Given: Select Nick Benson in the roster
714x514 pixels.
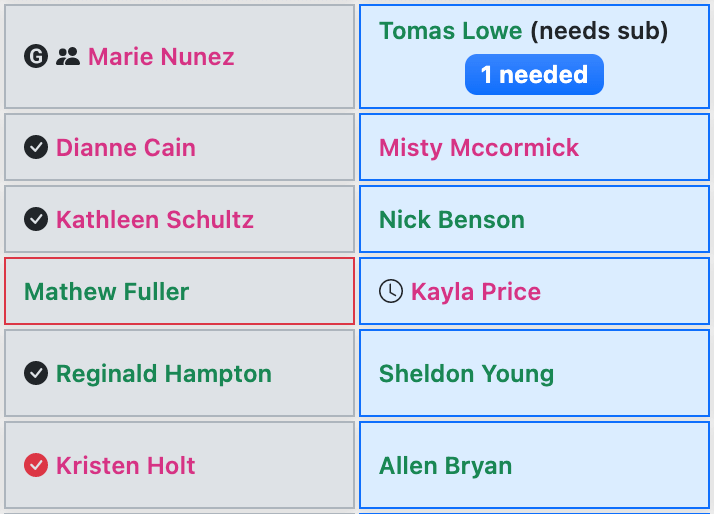Looking at the screenshot, I should 452,219.
